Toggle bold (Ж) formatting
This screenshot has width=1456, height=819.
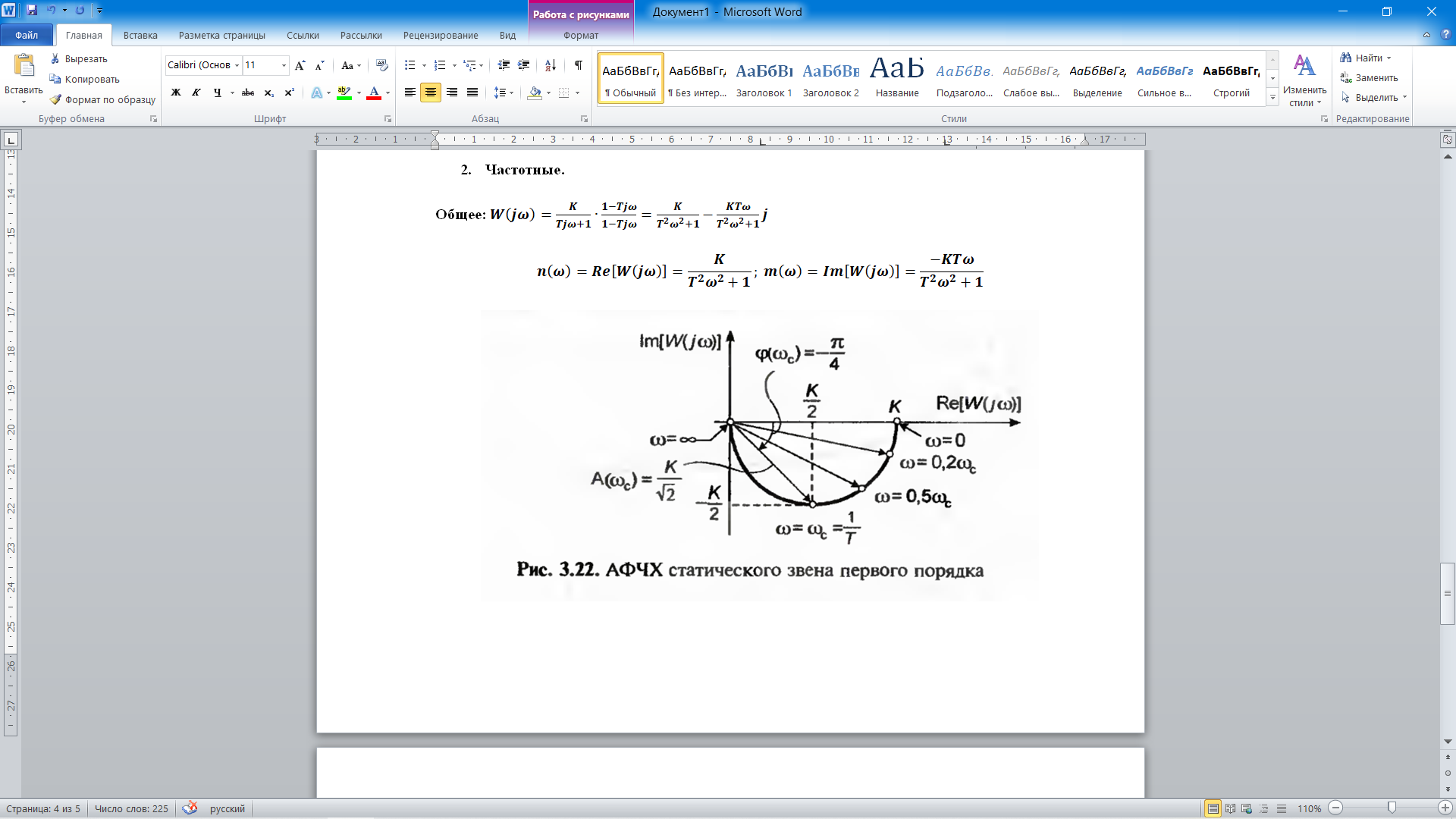(x=176, y=93)
